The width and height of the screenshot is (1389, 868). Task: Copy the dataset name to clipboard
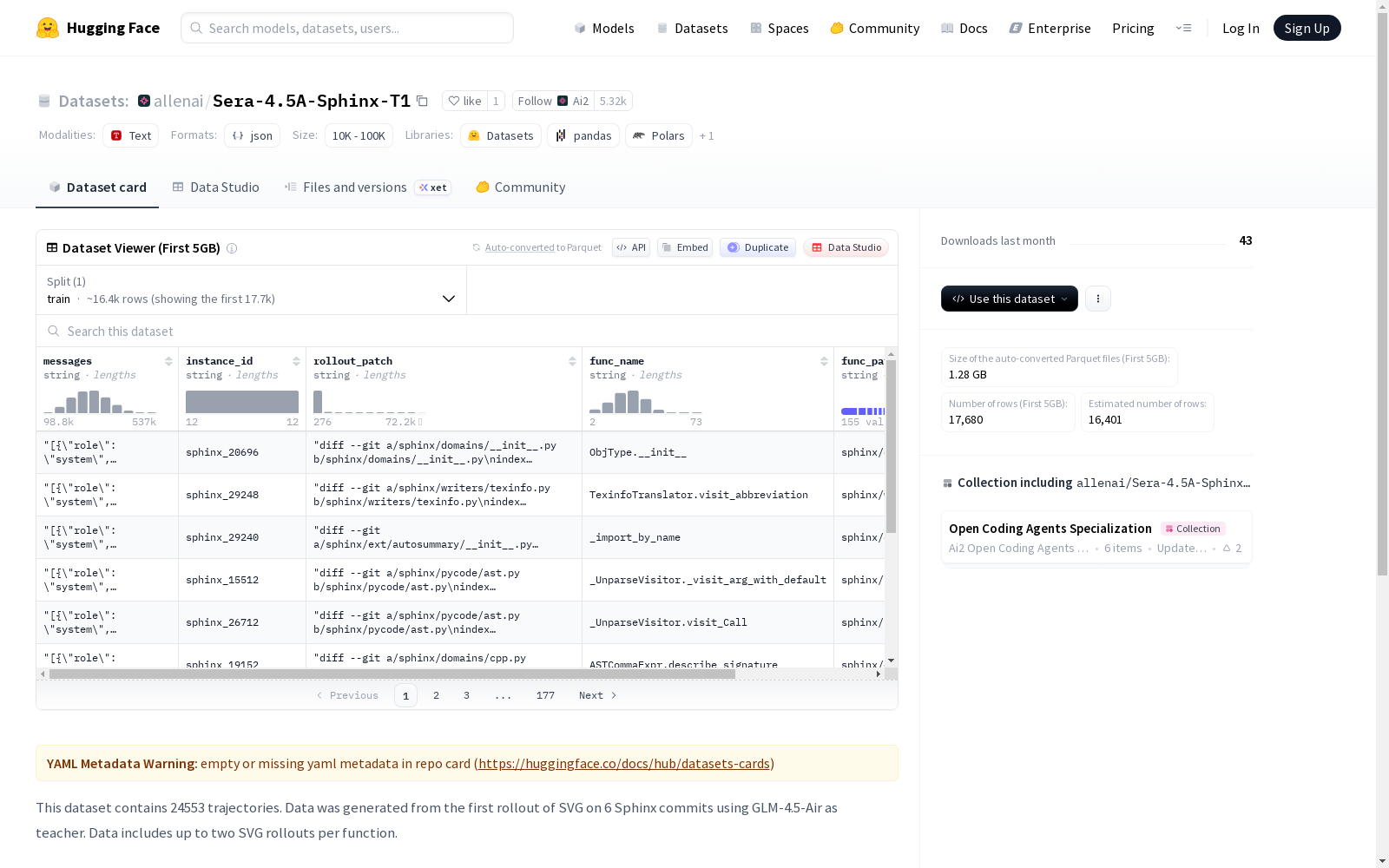click(x=422, y=101)
